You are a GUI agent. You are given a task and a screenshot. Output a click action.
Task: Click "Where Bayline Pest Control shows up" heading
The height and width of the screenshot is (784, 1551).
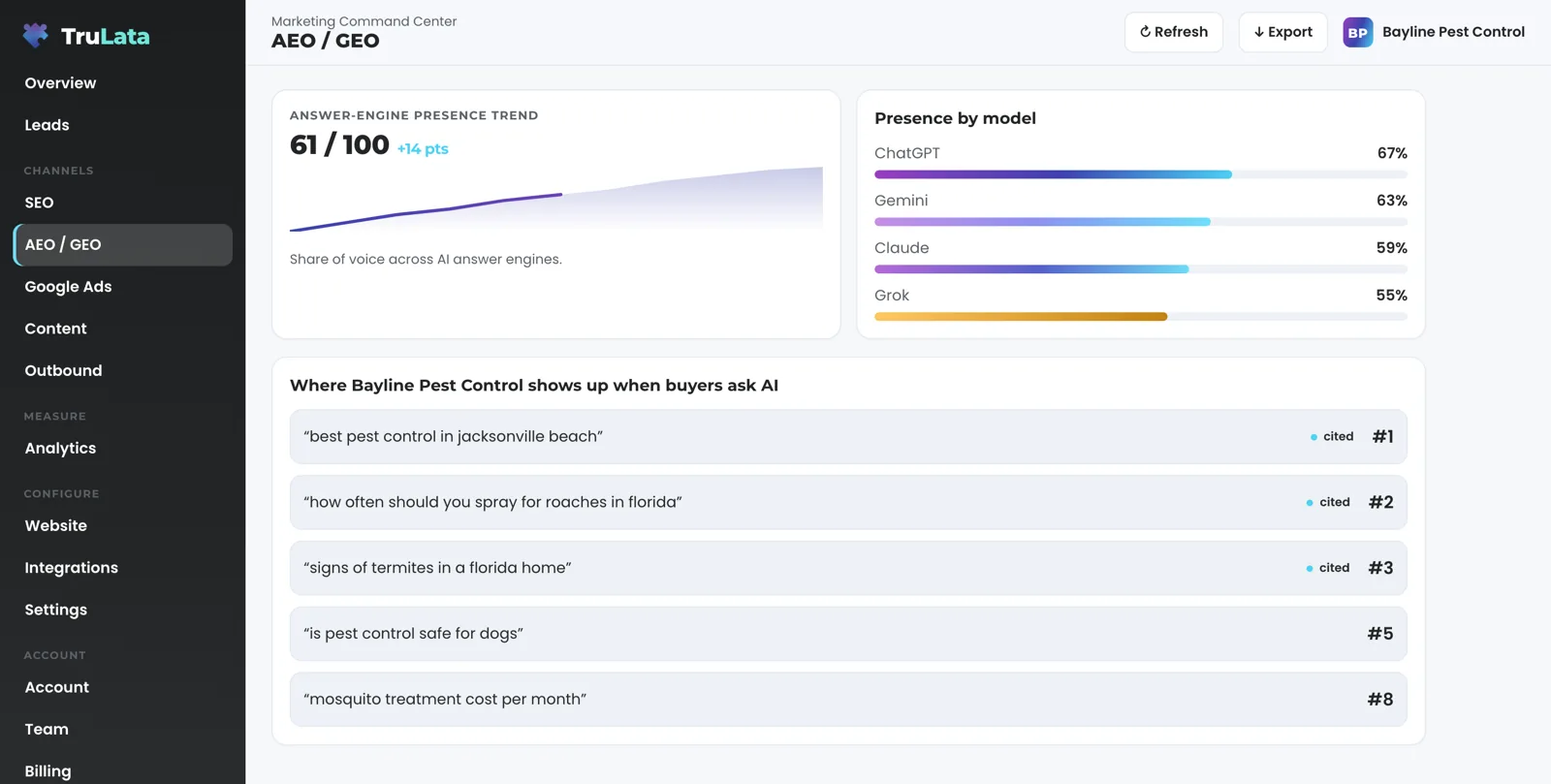click(534, 386)
